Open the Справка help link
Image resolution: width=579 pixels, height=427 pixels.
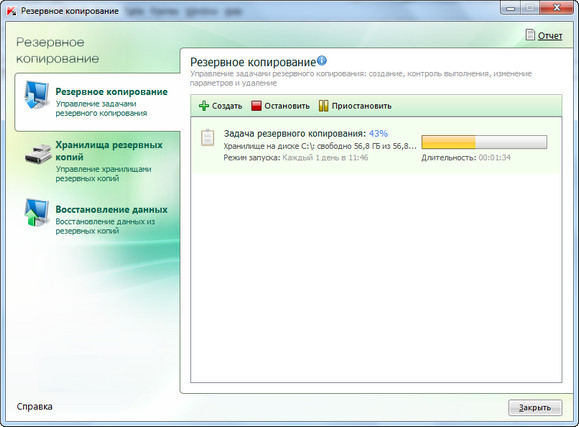click(x=34, y=406)
